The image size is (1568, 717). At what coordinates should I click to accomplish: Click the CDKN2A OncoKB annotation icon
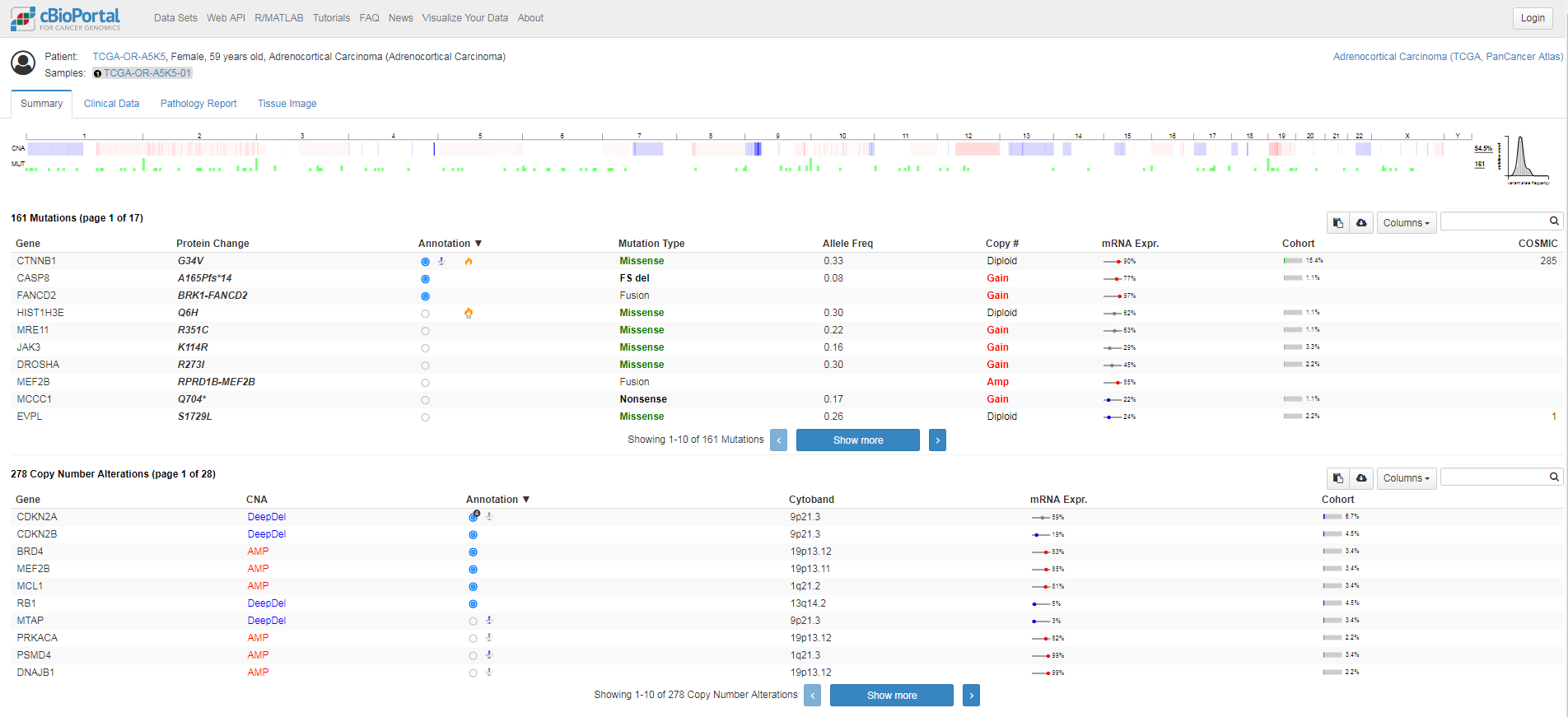474,517
